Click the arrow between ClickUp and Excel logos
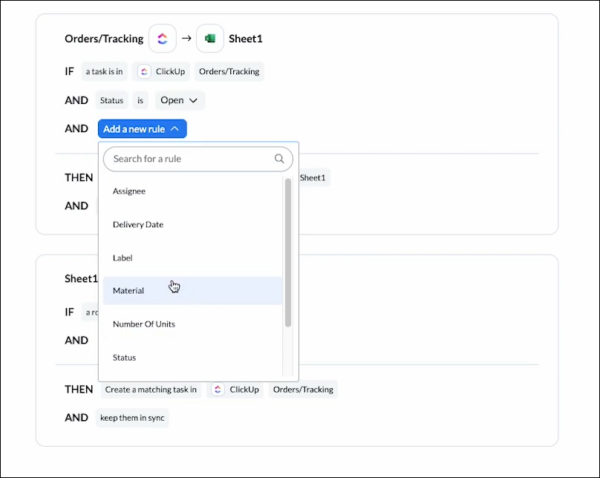This screenshot has height=478, width=600. (186, 39)
